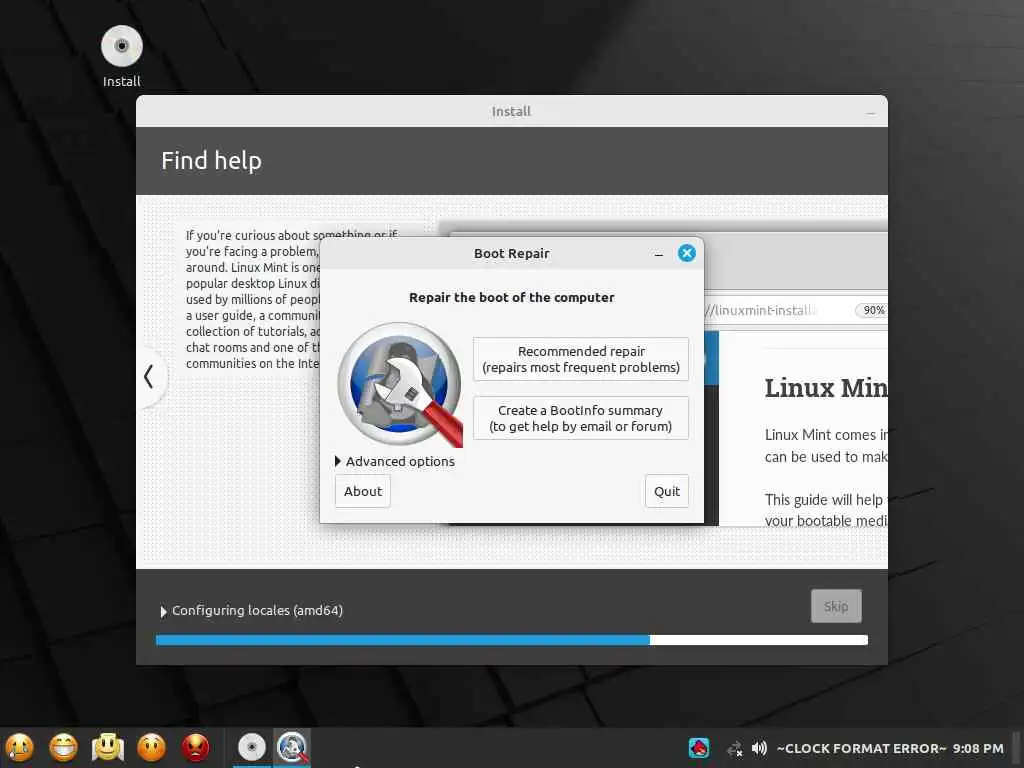Go to previous installer slide arrow
Viewport: 1024px width, 768px height.
click(x=149, y=376)
